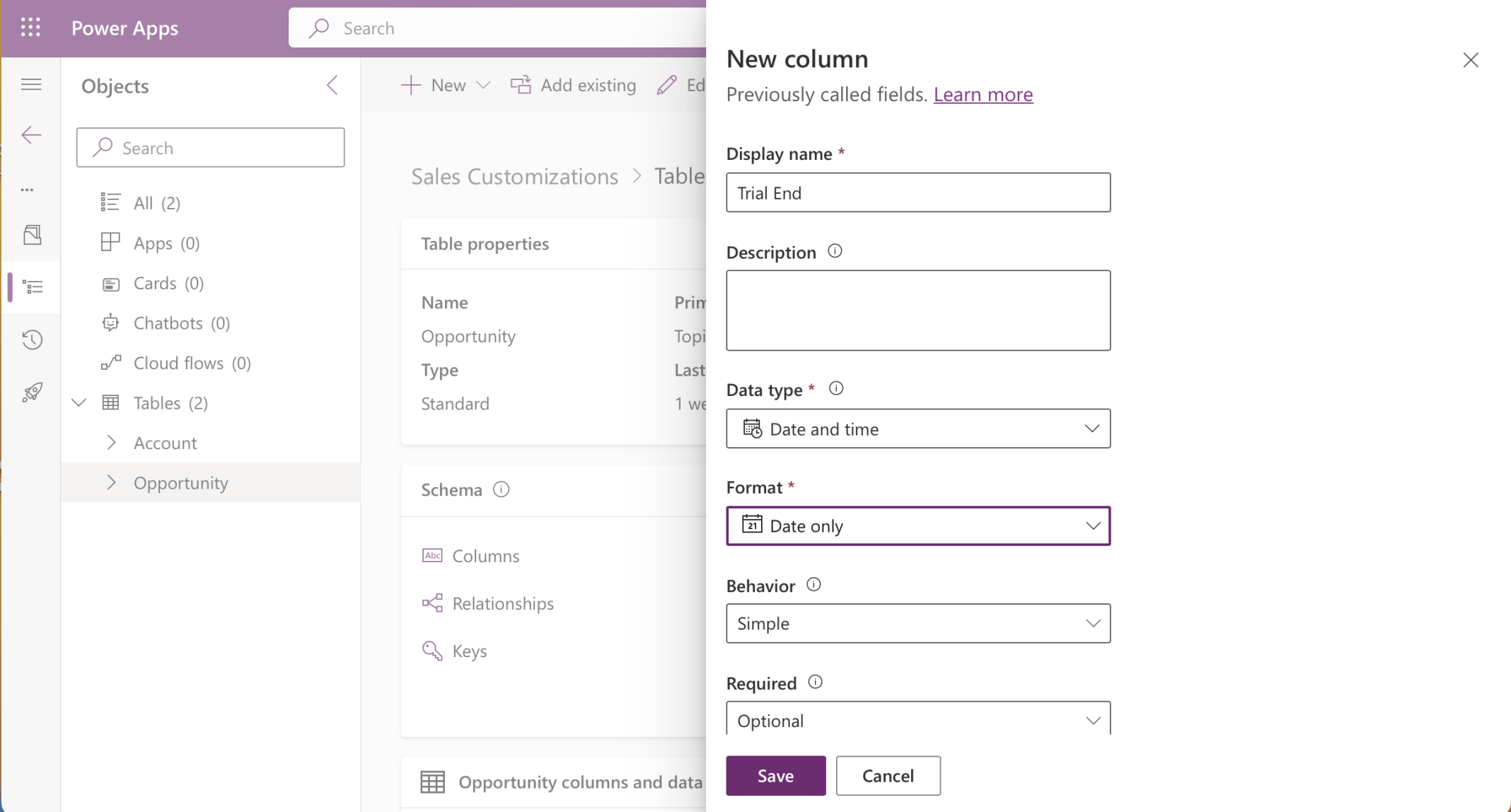Click the Schema info icon

click(501, 489)
